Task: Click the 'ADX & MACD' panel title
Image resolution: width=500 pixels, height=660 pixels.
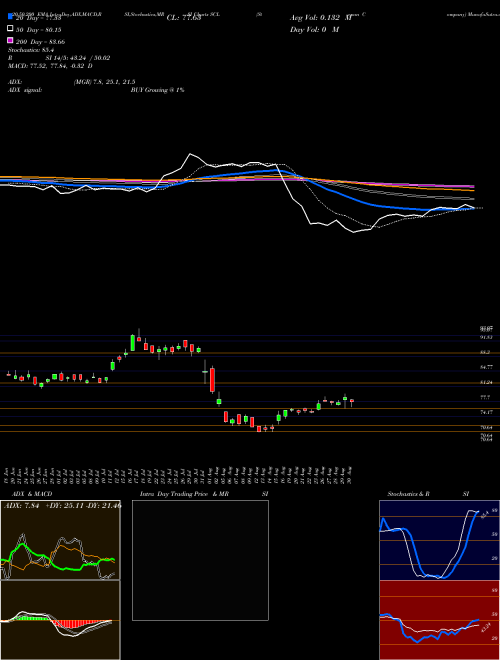Action: click(32, 494)
